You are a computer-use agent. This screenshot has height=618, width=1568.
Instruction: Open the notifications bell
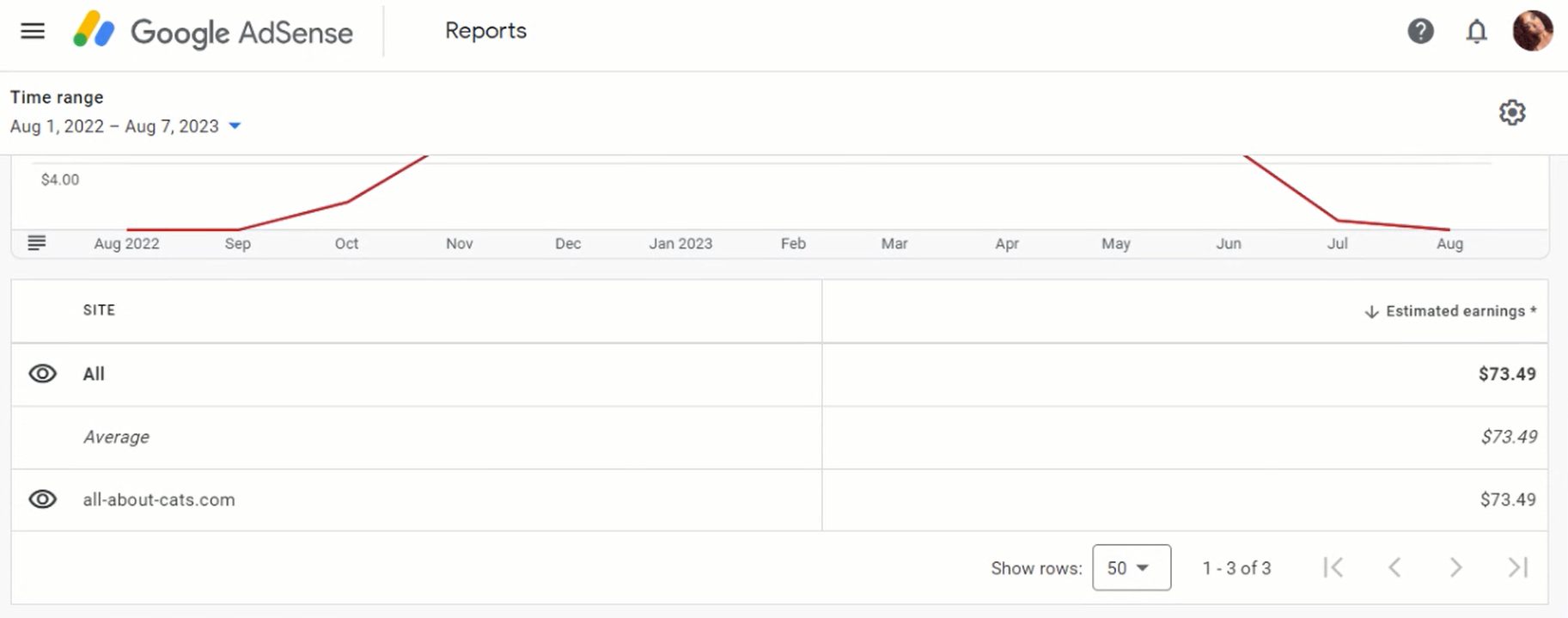point(1476,32)
